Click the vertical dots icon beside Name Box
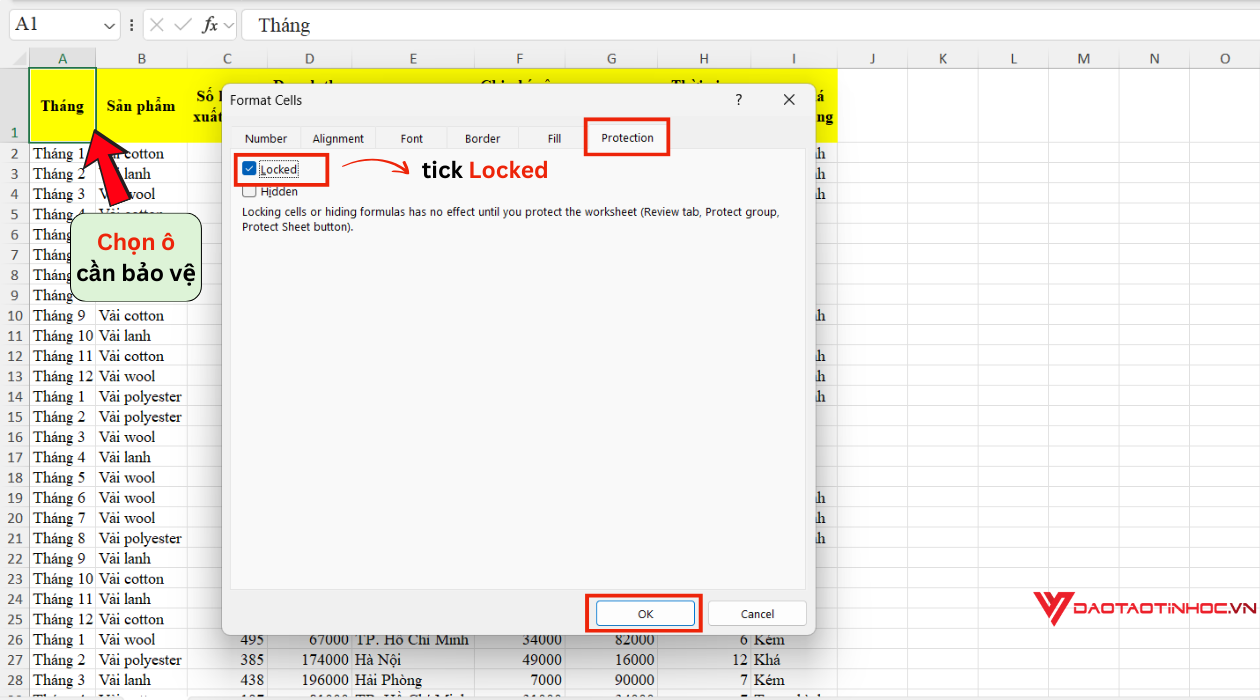 [131, 24]
